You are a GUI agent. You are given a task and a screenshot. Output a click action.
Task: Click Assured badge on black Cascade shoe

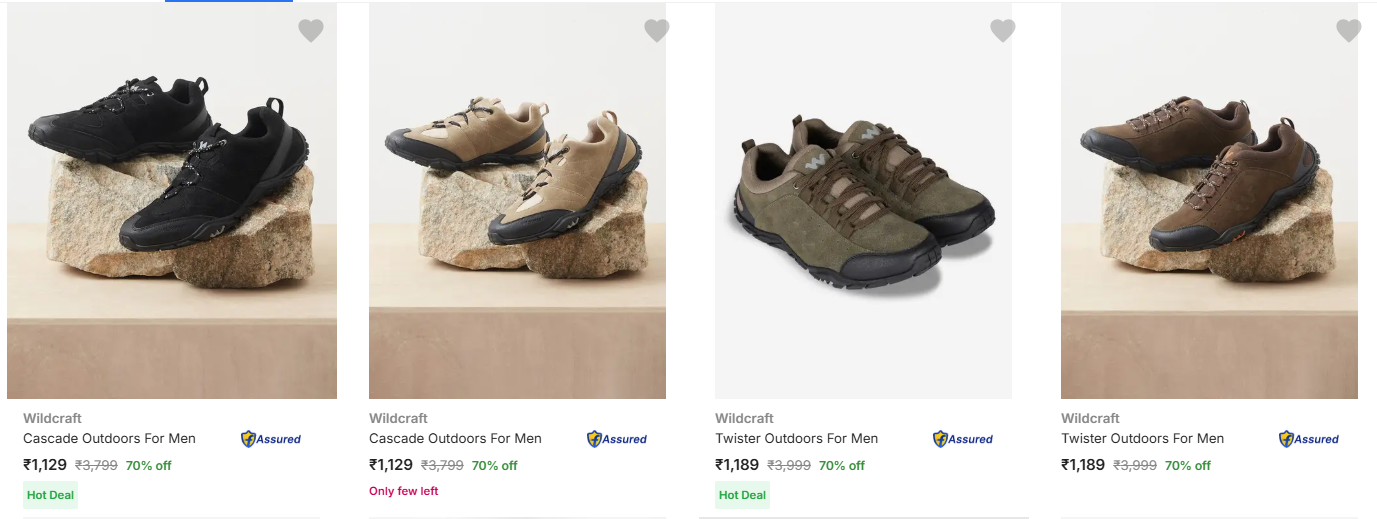271,439
